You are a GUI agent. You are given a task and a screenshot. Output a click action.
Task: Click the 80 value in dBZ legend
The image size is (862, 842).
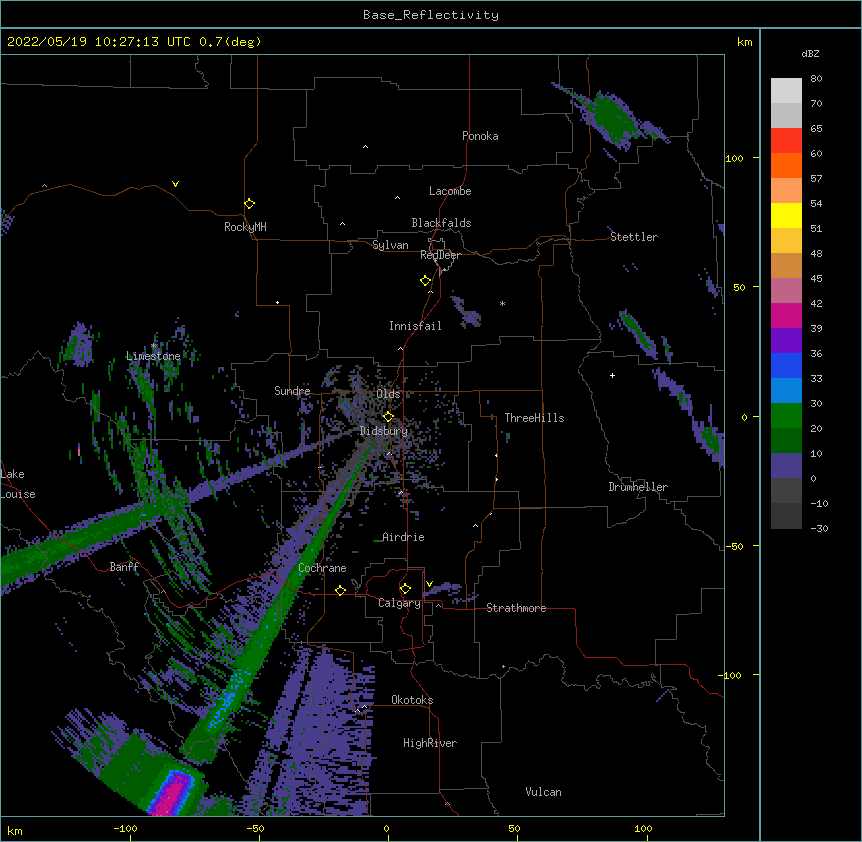click(816, 79)
